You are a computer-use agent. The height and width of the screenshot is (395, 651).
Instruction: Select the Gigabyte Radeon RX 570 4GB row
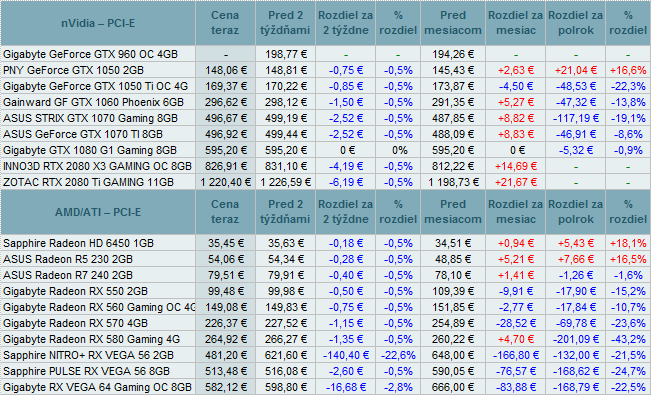326,323
